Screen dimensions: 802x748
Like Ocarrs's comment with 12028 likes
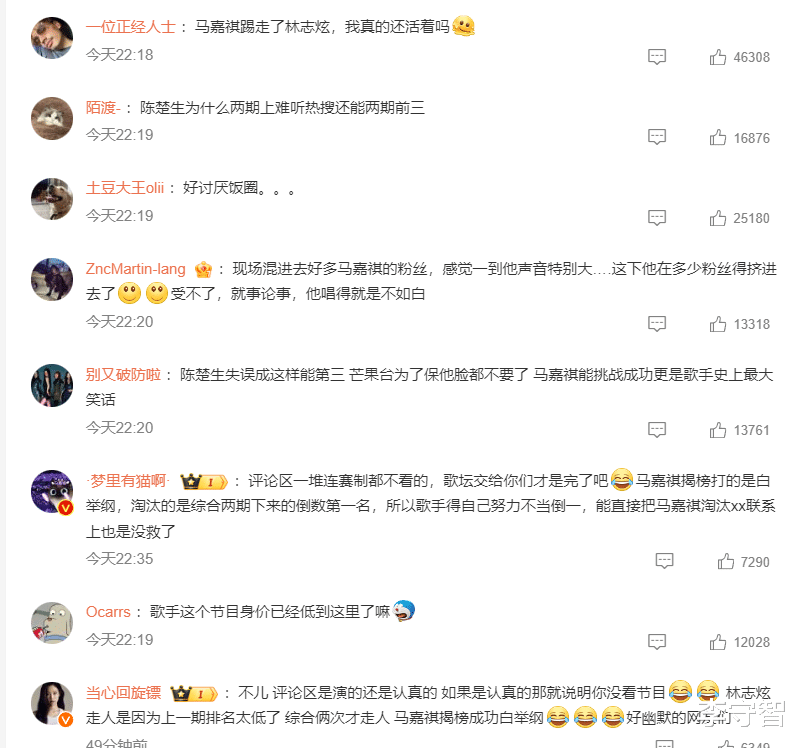[718, 642]
